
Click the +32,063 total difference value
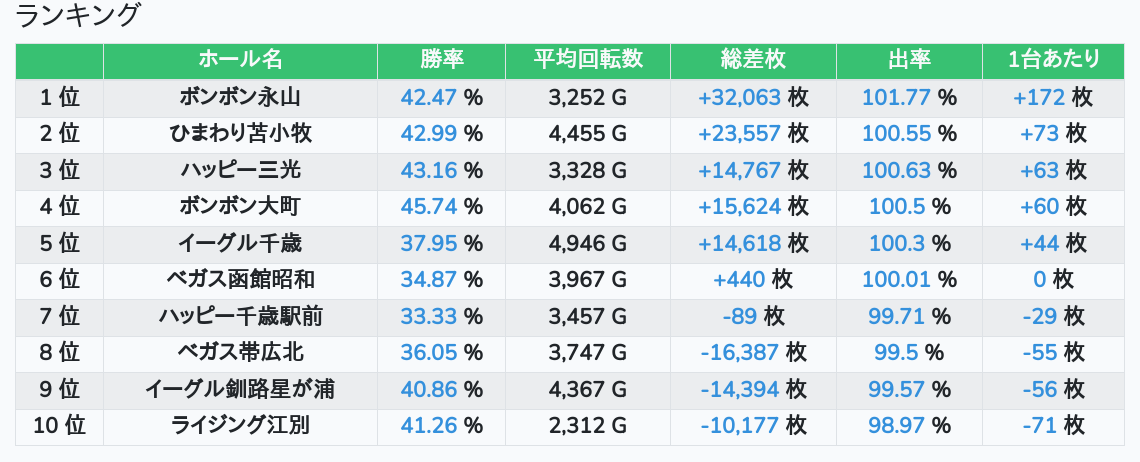click(x=739, y=98)
